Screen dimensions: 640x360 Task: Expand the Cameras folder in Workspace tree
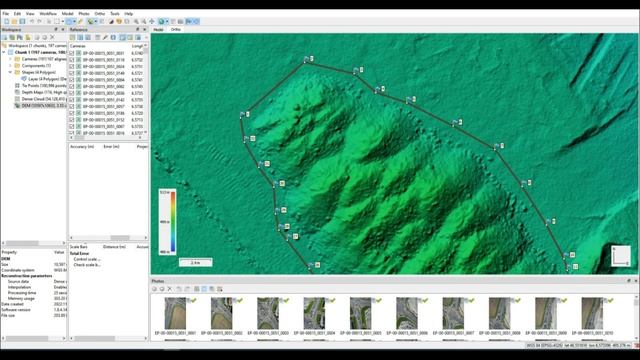11,59
